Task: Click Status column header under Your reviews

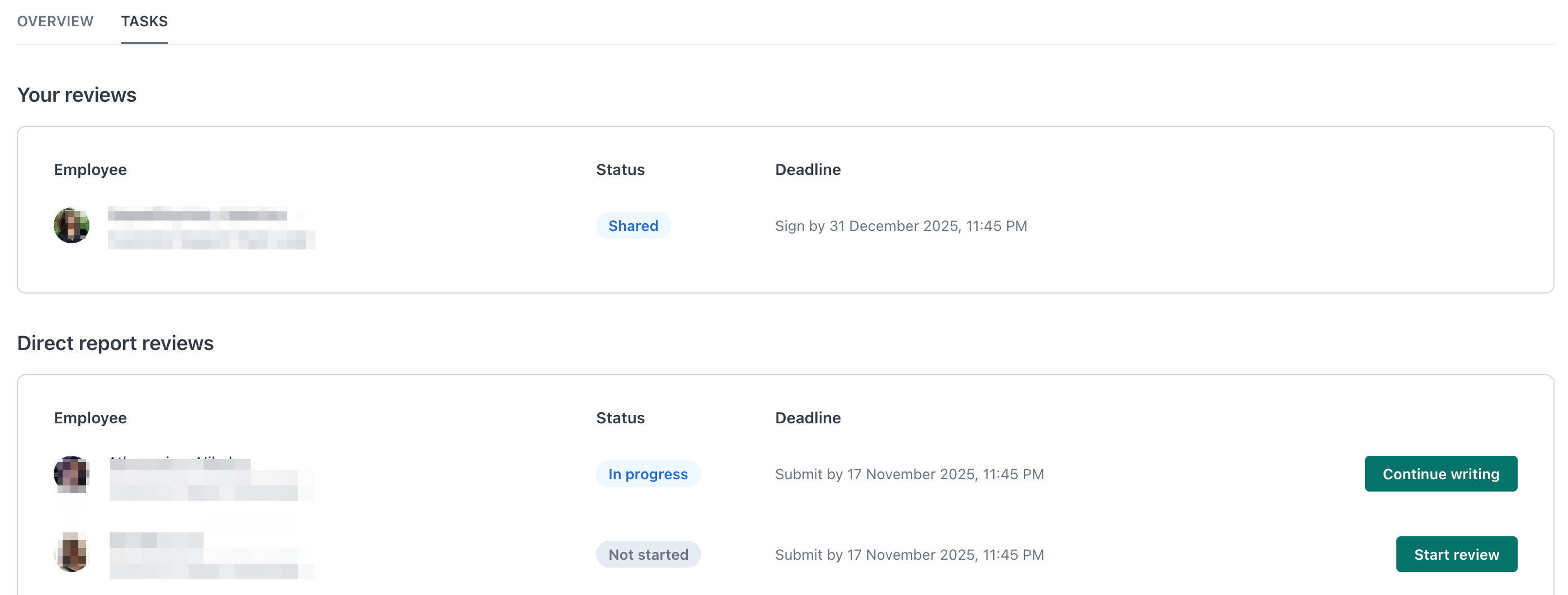Action: pos(620,169)
